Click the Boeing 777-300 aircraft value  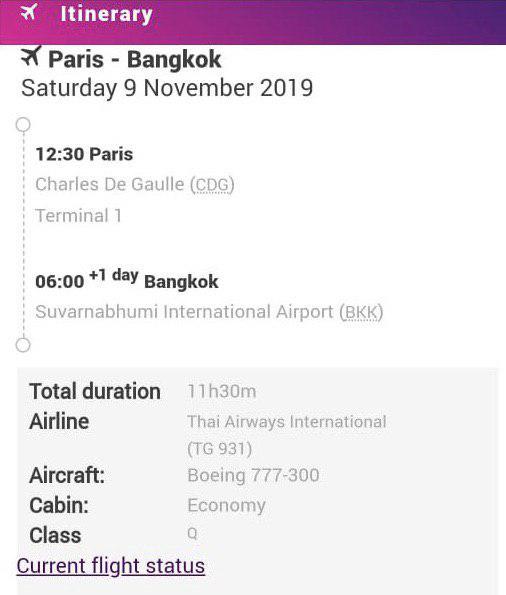pos(254,475)
